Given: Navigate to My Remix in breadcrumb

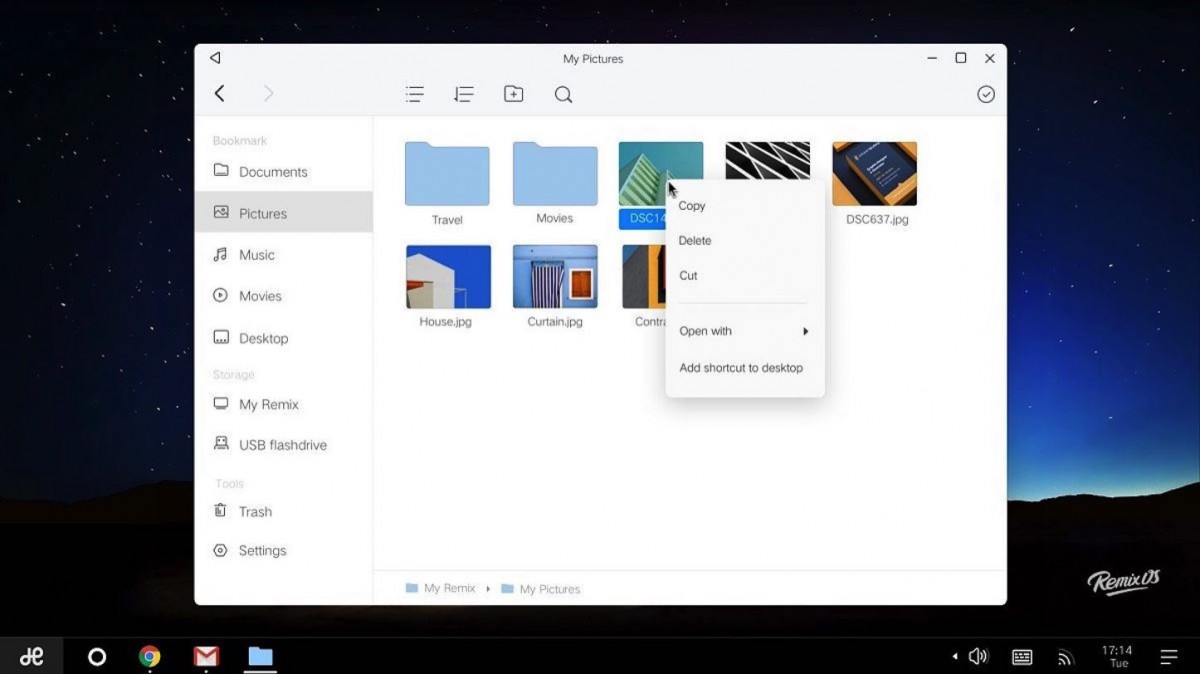Looking at the screenshot, I should tap(449, 589).
